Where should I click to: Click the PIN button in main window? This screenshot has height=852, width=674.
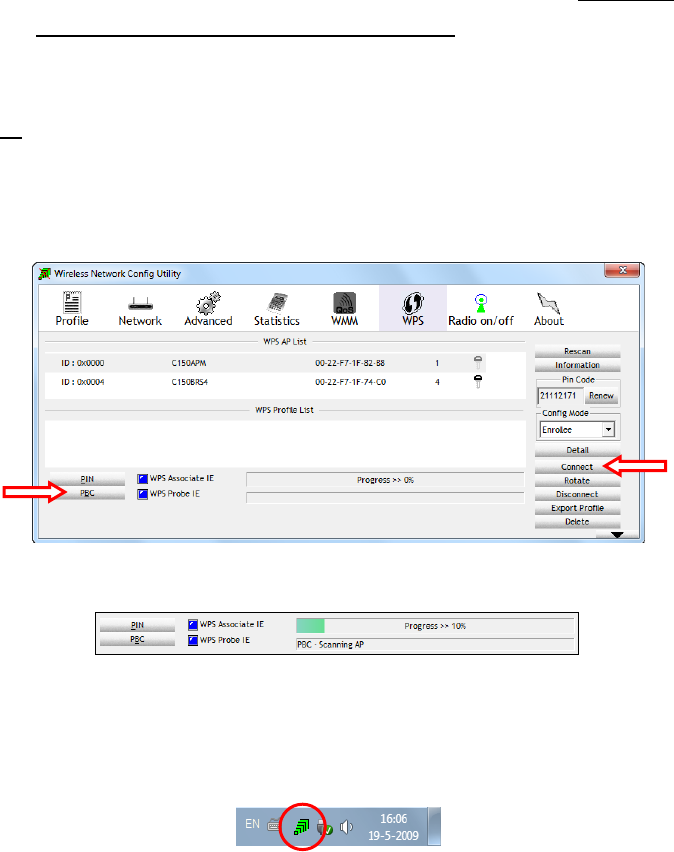click(x=87, y=479)
